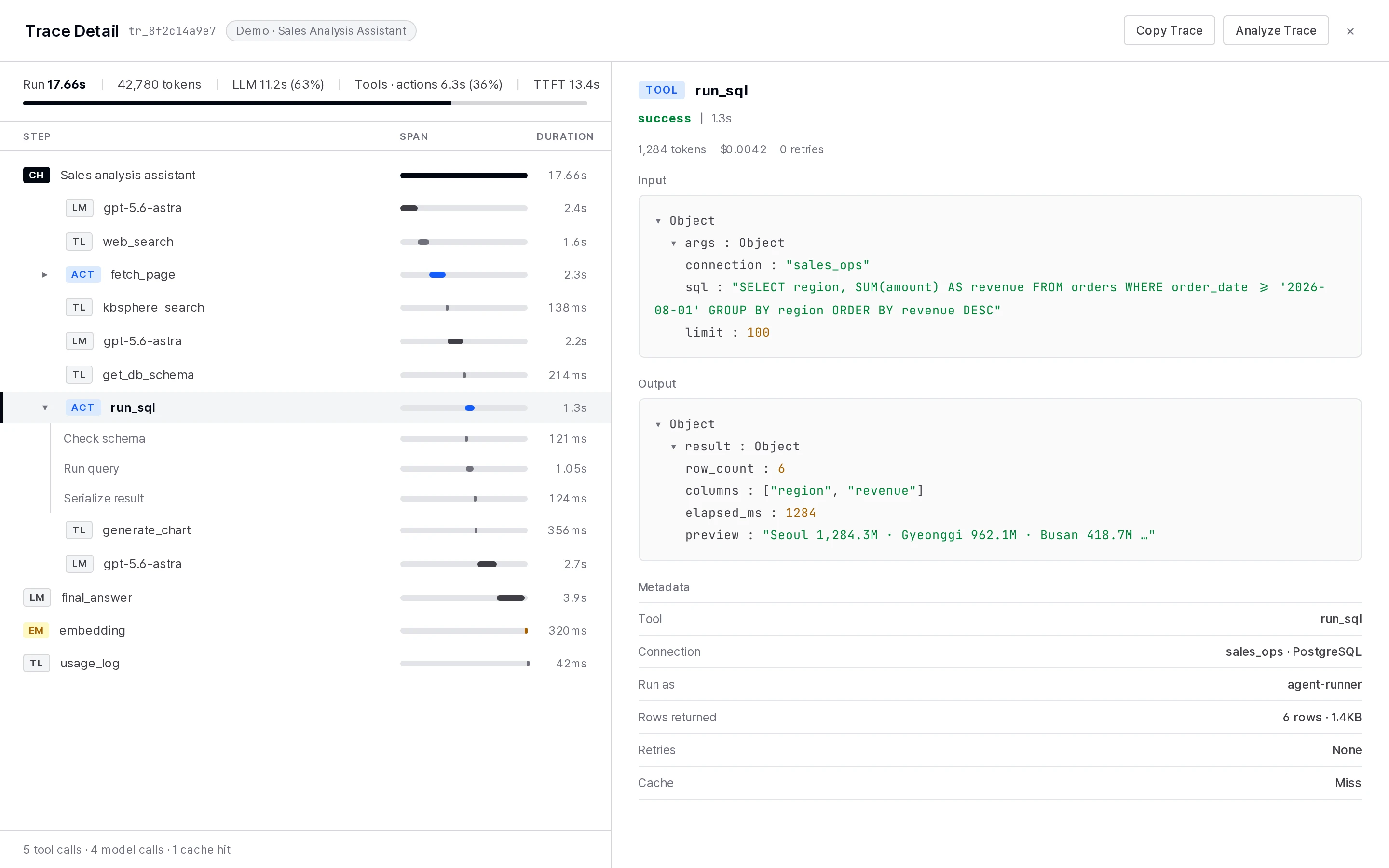
Task: Click the TL badge beside web_search
Action: tap(79, 242)
